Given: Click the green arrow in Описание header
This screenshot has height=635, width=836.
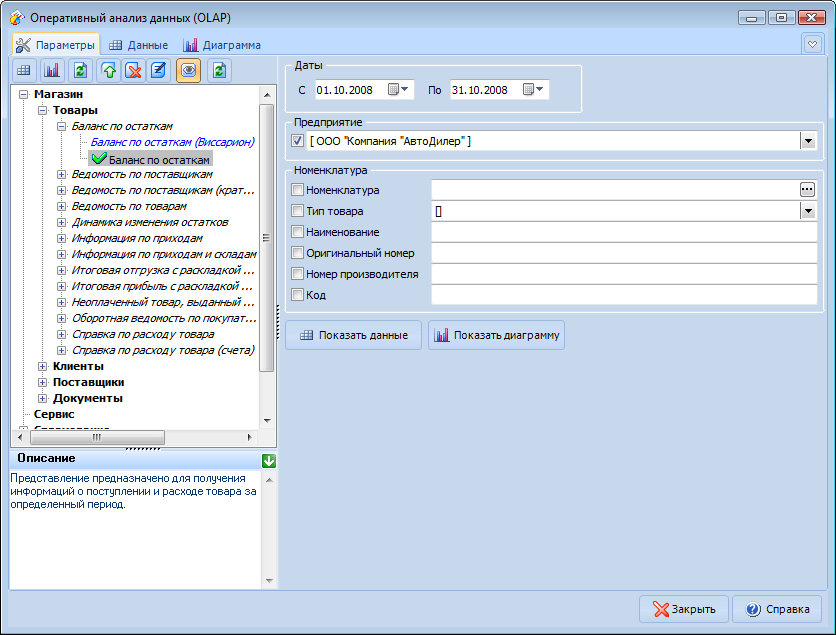Looking at the screenshot, I should [x=268, y=460].
